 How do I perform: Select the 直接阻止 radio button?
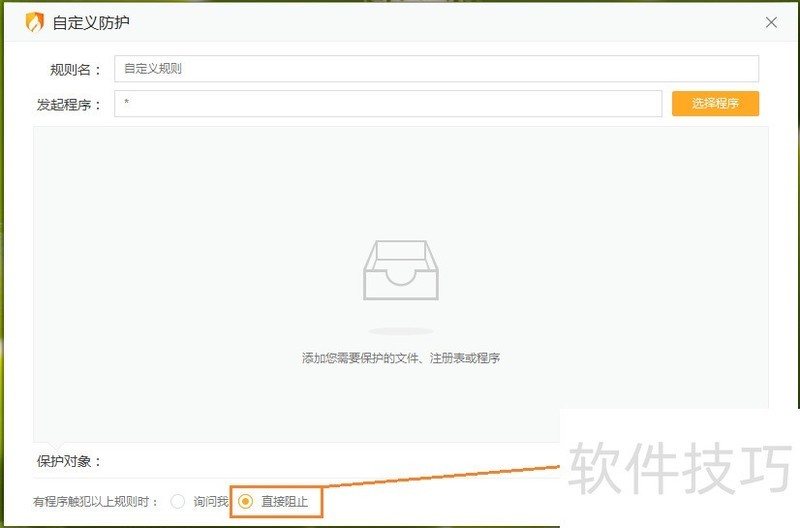click(x=246, y=501)
